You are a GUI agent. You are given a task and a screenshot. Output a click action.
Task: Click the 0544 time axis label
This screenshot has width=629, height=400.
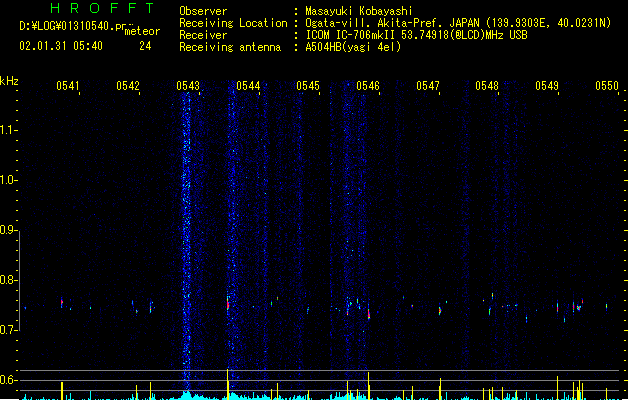coord(248,86)
